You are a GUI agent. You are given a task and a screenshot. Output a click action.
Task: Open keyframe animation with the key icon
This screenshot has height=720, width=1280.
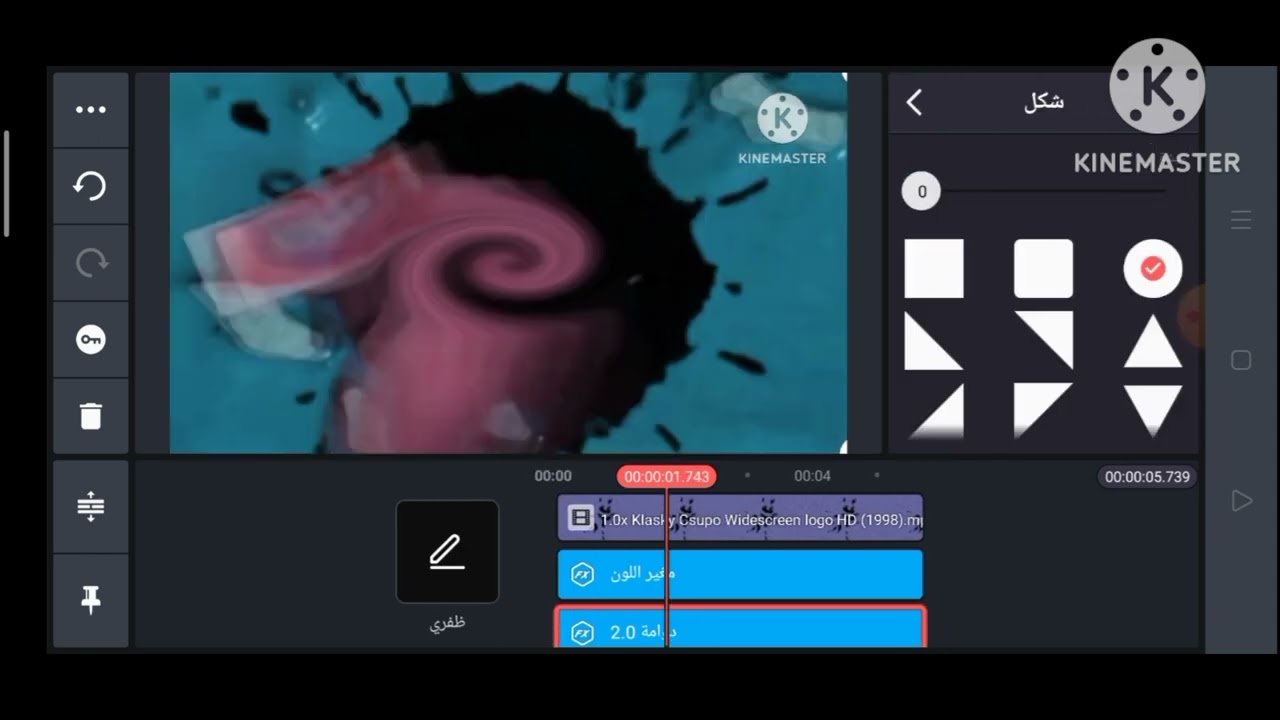point(91,340)
